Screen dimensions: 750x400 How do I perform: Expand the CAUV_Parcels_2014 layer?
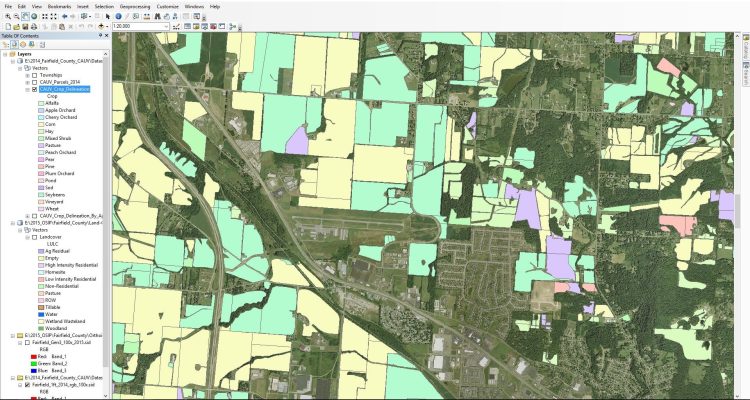click(28, 82)
